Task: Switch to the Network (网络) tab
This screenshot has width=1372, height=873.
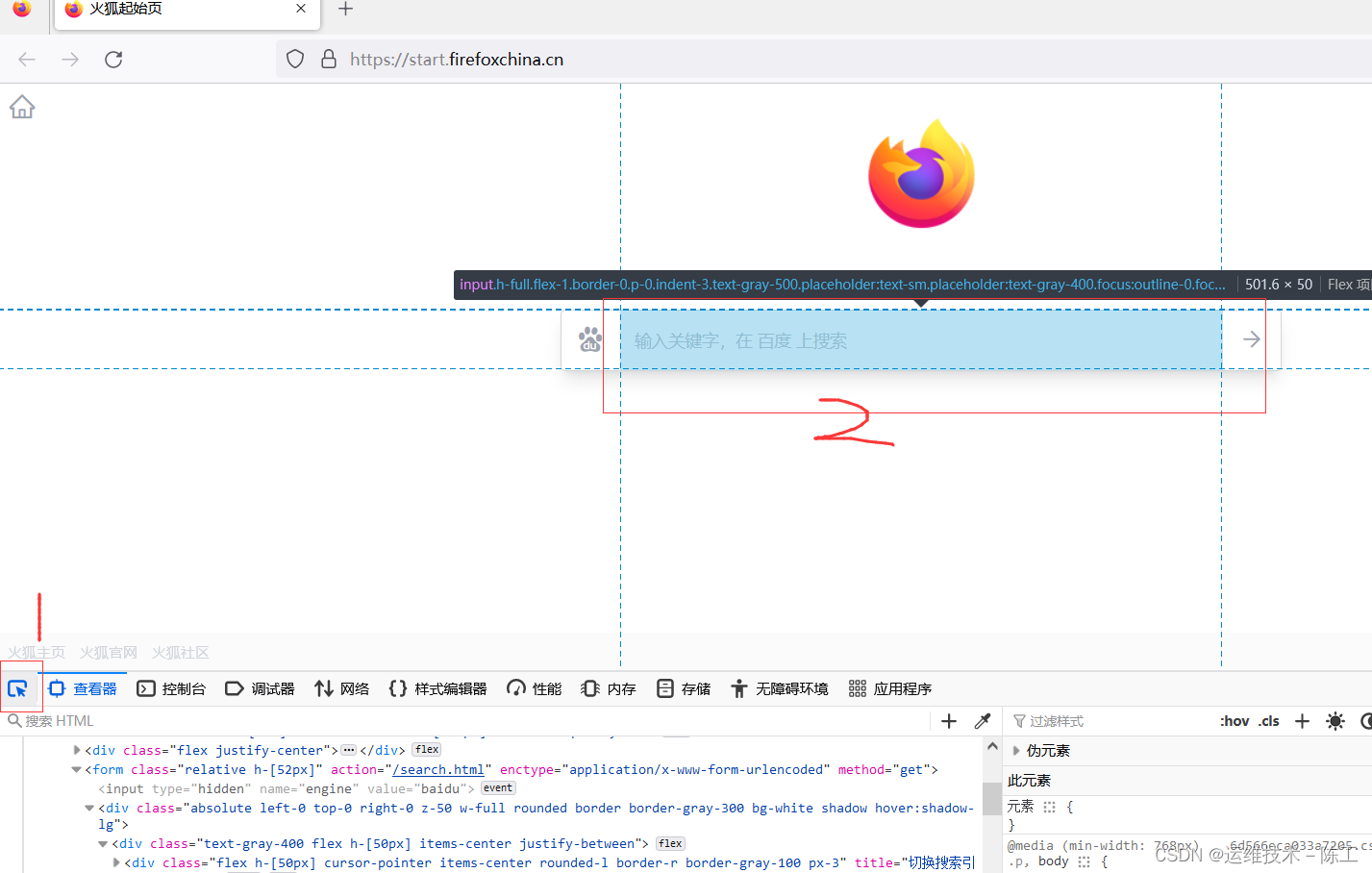Action: (342, 688)
